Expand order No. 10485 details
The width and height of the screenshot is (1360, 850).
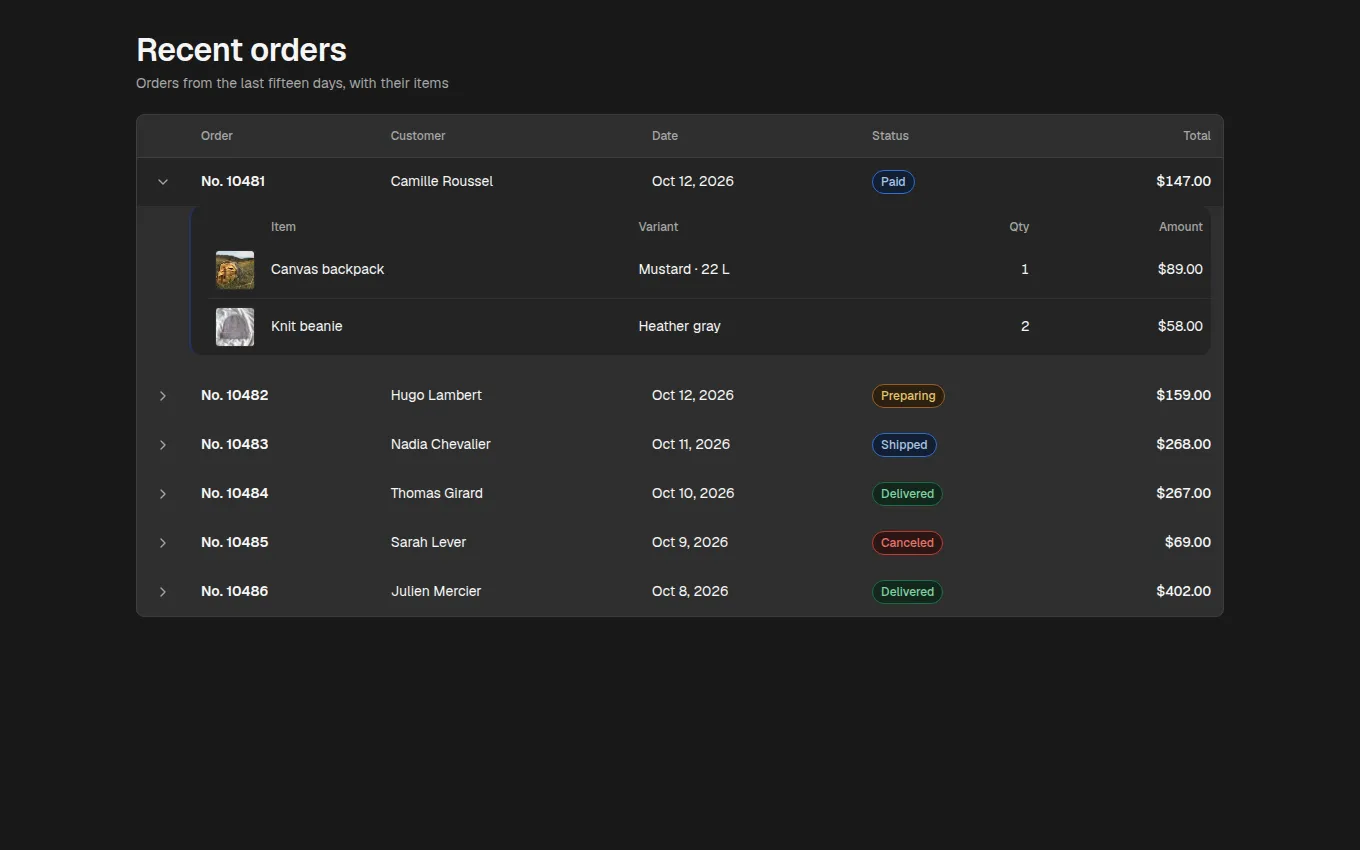point(163,543)
